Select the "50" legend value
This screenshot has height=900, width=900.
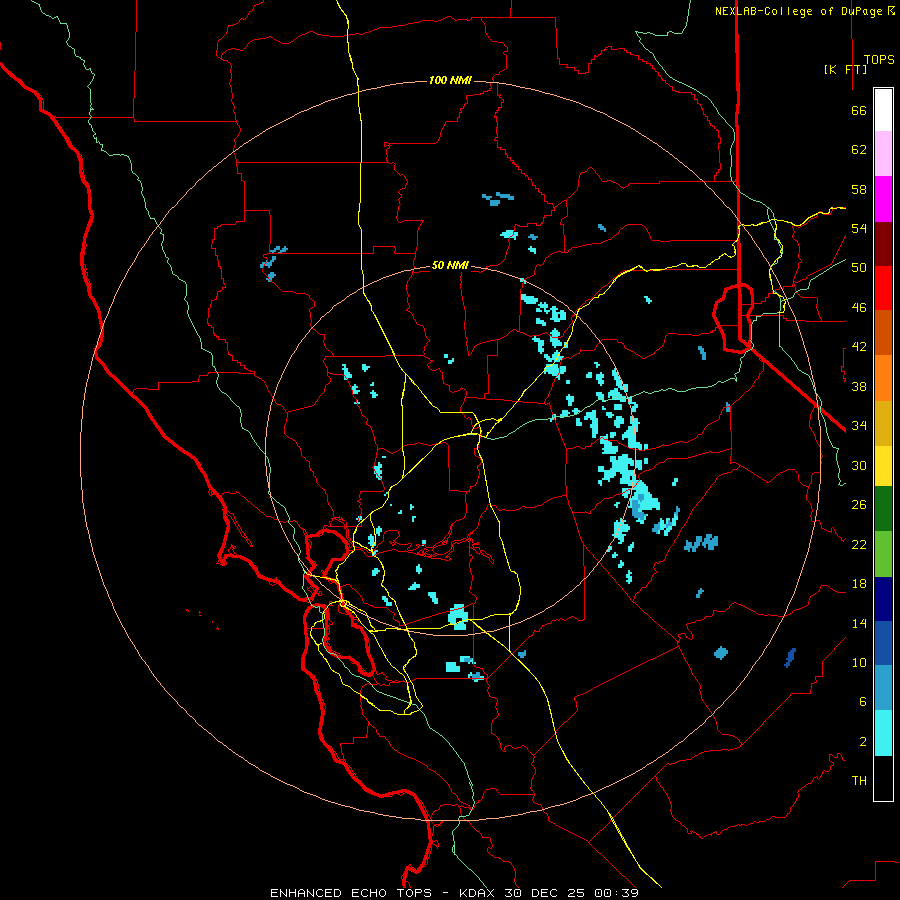[x=859, y=267]
